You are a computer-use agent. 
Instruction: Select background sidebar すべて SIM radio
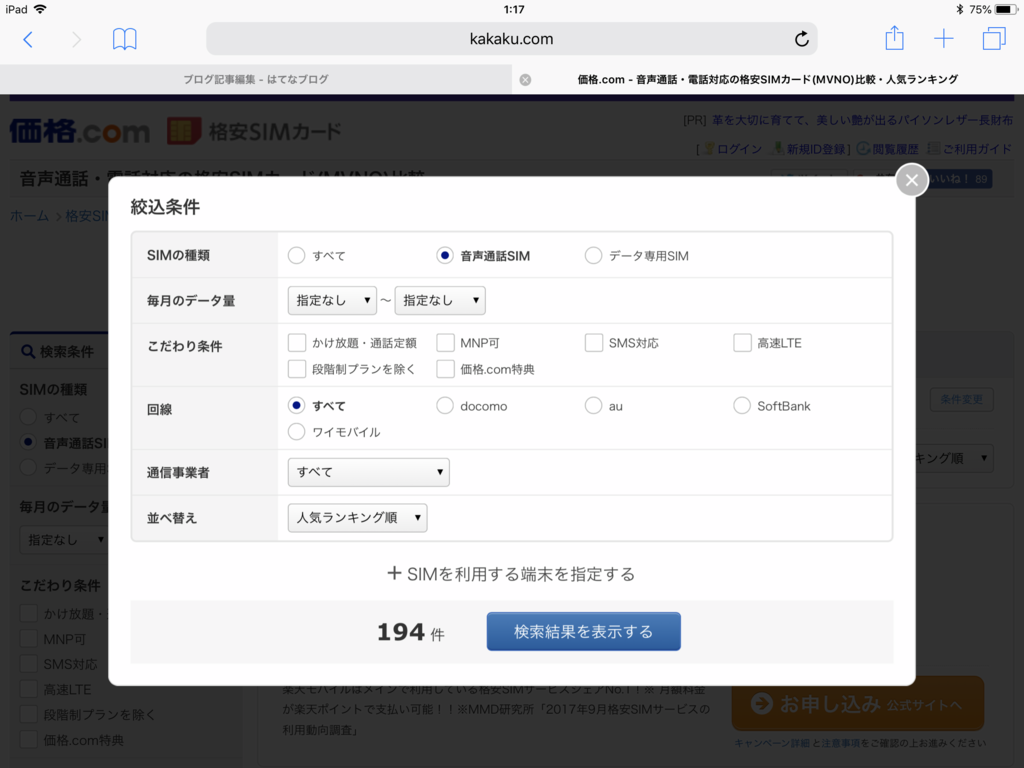(28, 417)
